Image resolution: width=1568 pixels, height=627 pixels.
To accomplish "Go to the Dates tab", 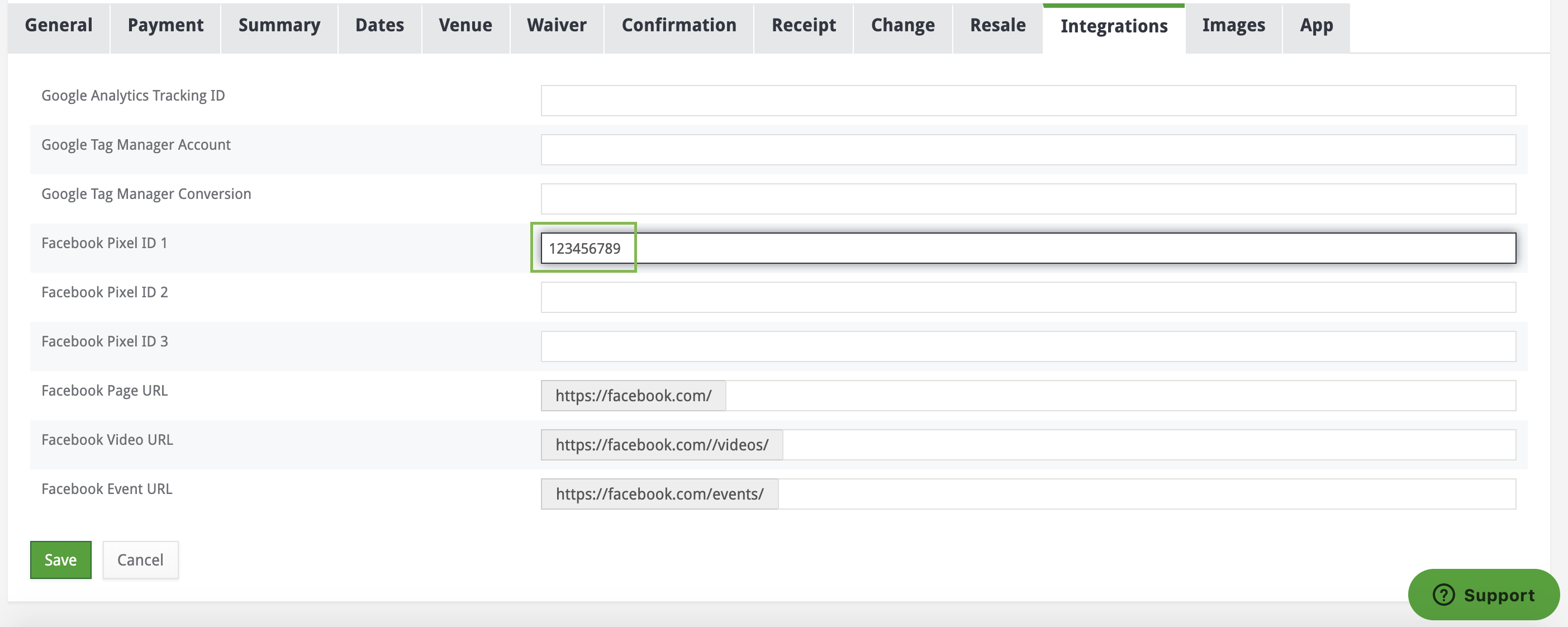I will click(380, 27).
